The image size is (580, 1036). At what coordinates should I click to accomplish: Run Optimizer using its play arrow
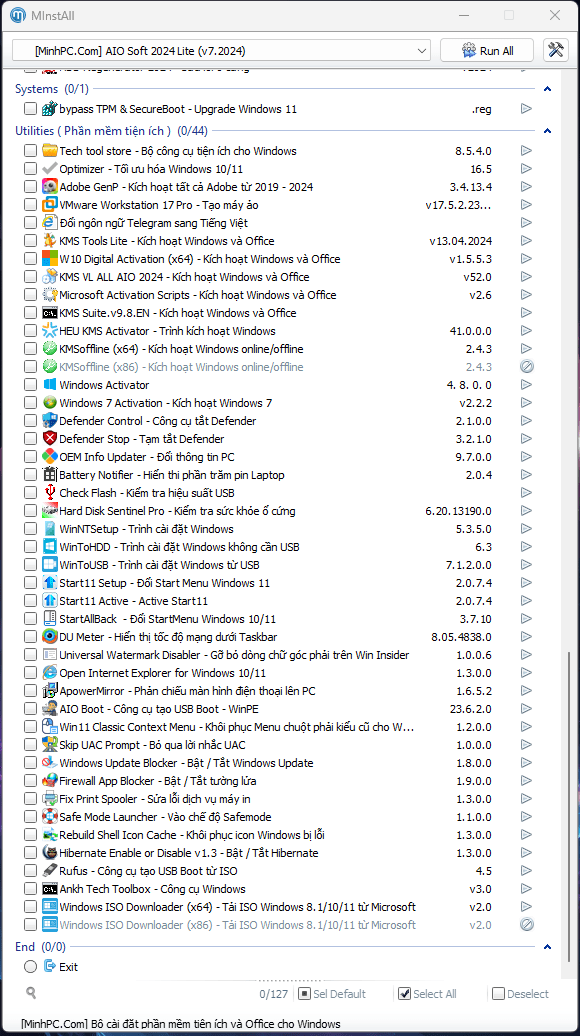tap(526, 169)
